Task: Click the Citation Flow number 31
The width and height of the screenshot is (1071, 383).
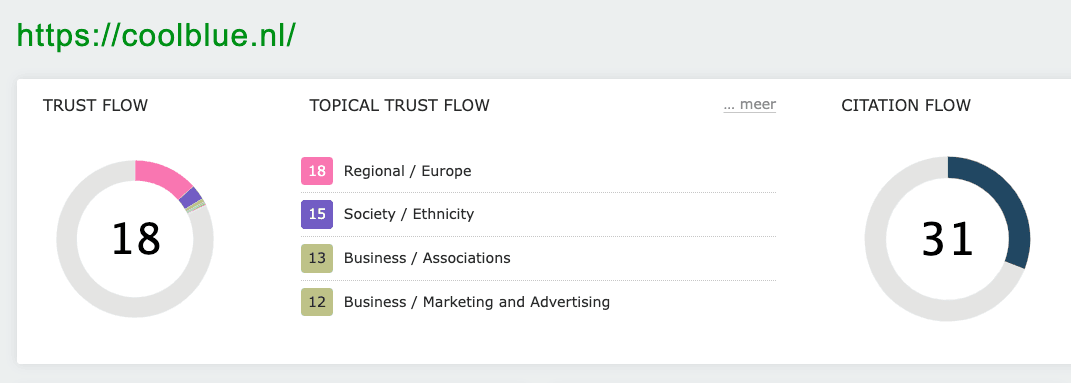Action: coord(947,240)
